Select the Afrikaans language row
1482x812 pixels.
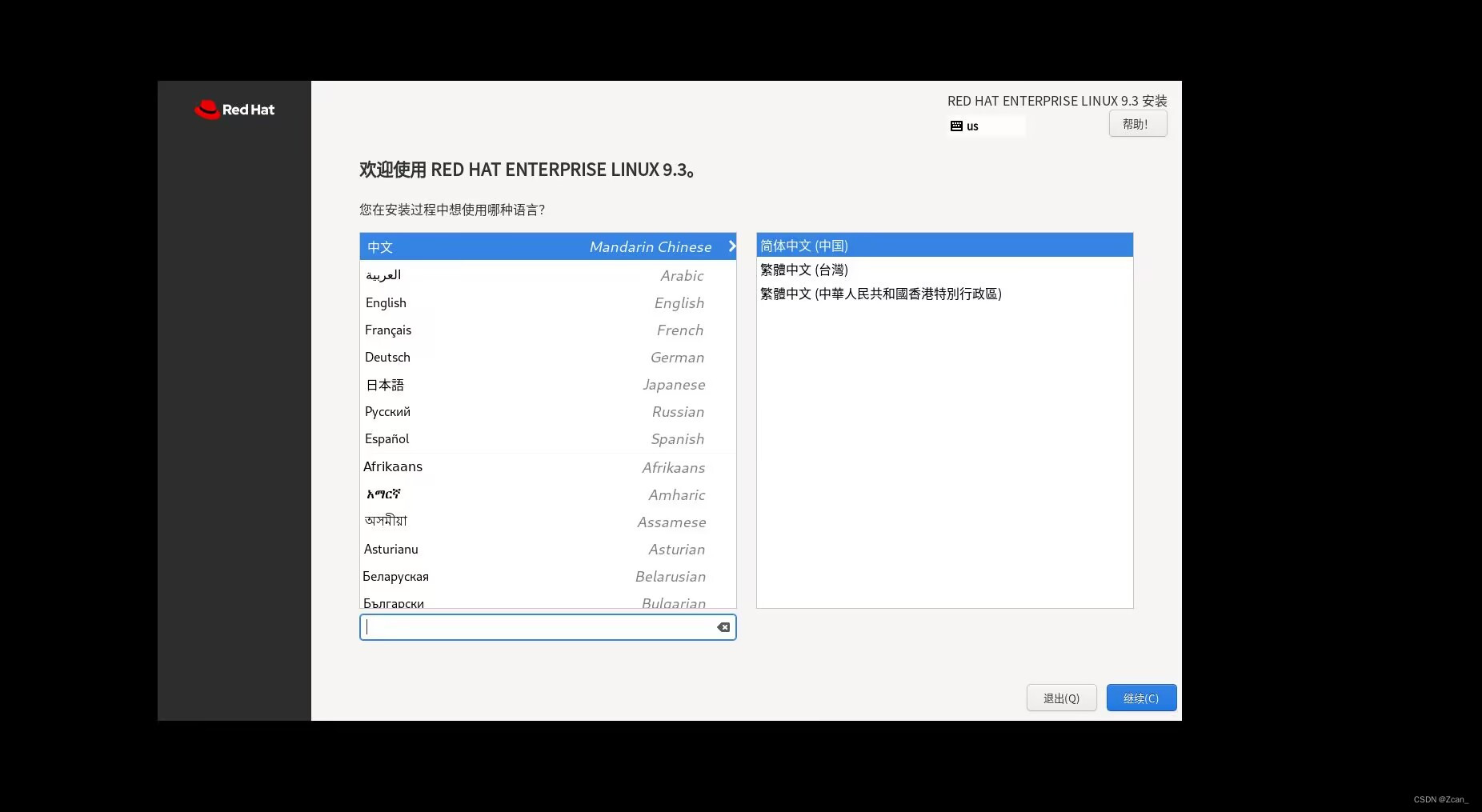point(548,467)
